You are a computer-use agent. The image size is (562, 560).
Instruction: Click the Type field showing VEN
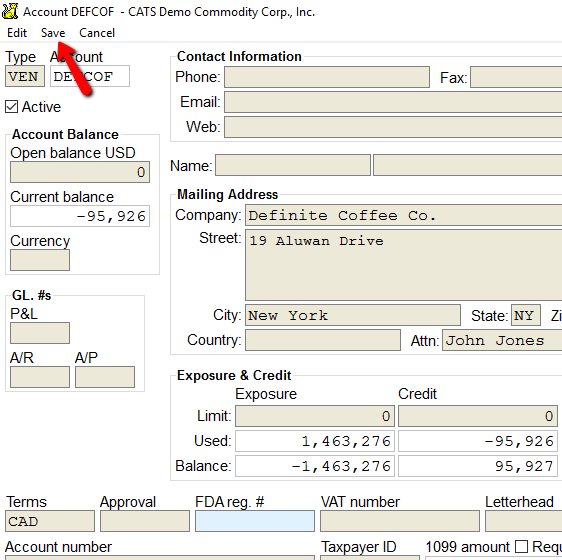click(25, 76)
